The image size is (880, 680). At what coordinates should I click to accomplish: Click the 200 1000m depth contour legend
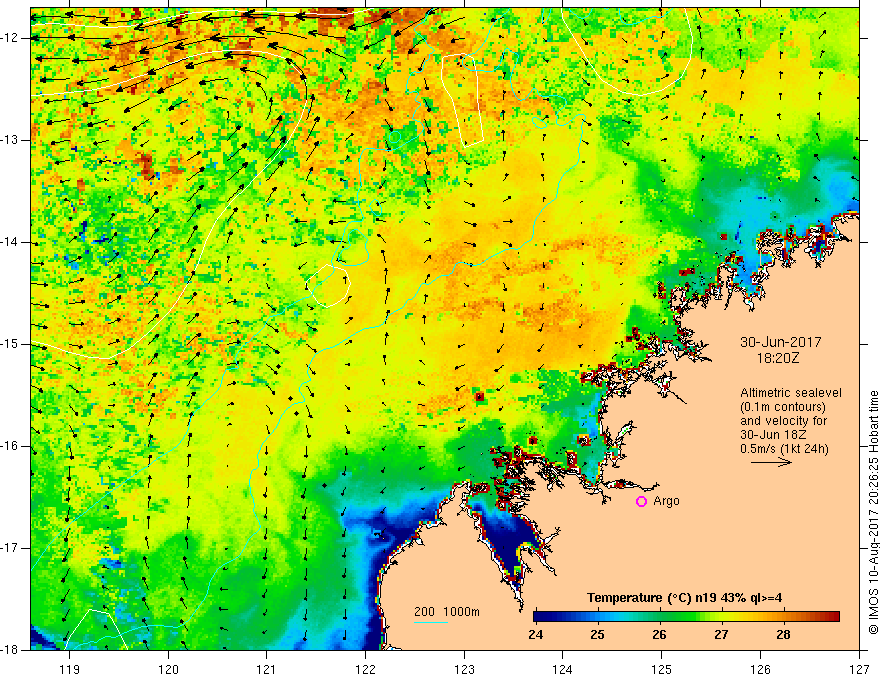coord(447,612)
